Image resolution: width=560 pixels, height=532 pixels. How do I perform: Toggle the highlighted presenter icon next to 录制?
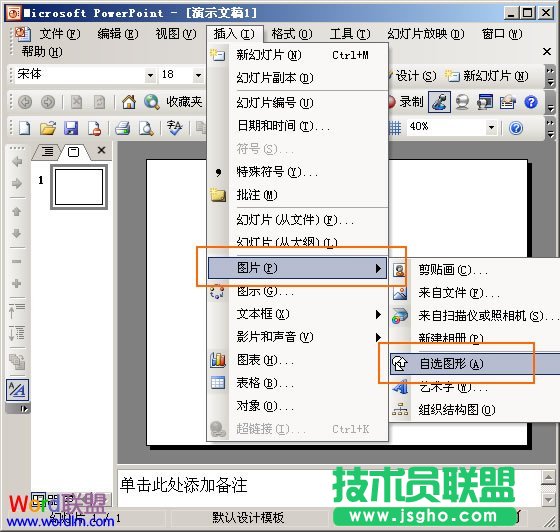point(439,102)
